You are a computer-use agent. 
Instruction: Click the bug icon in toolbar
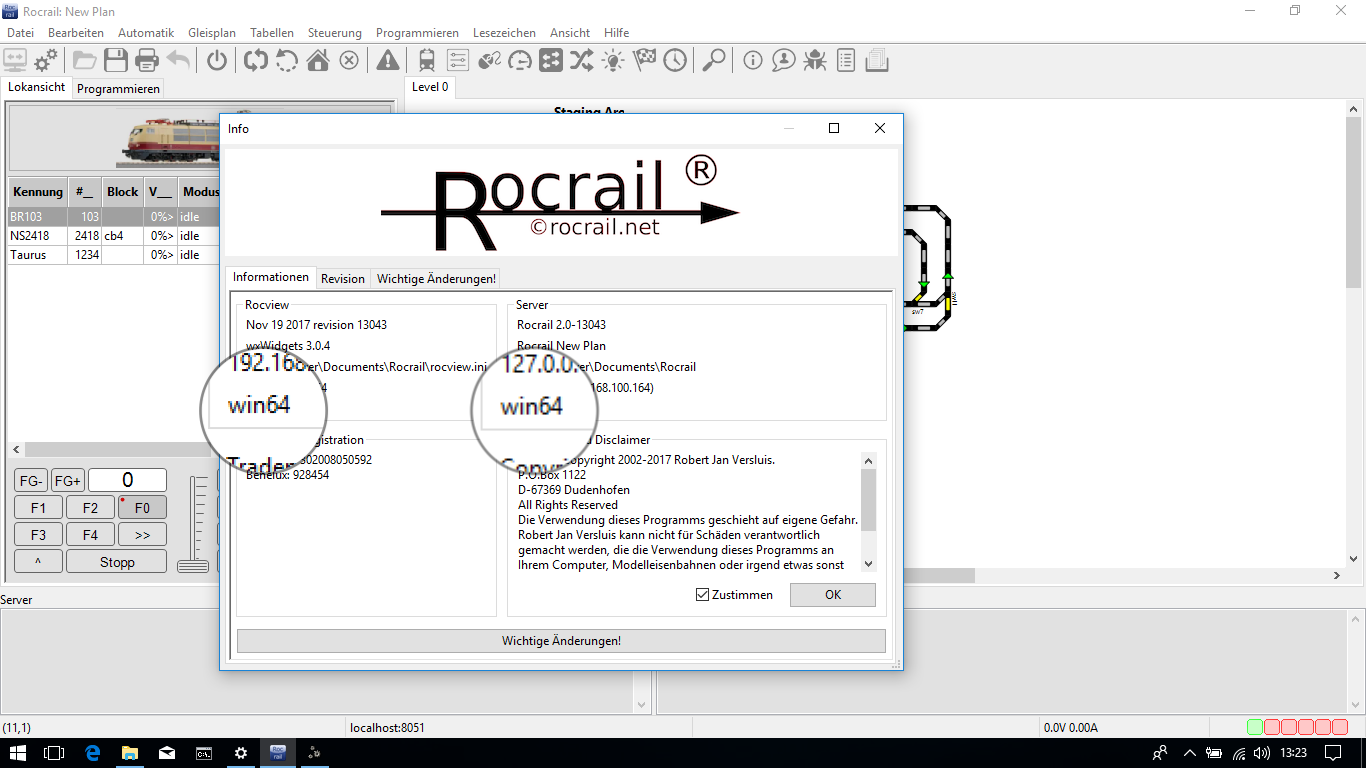pos(815,61)
